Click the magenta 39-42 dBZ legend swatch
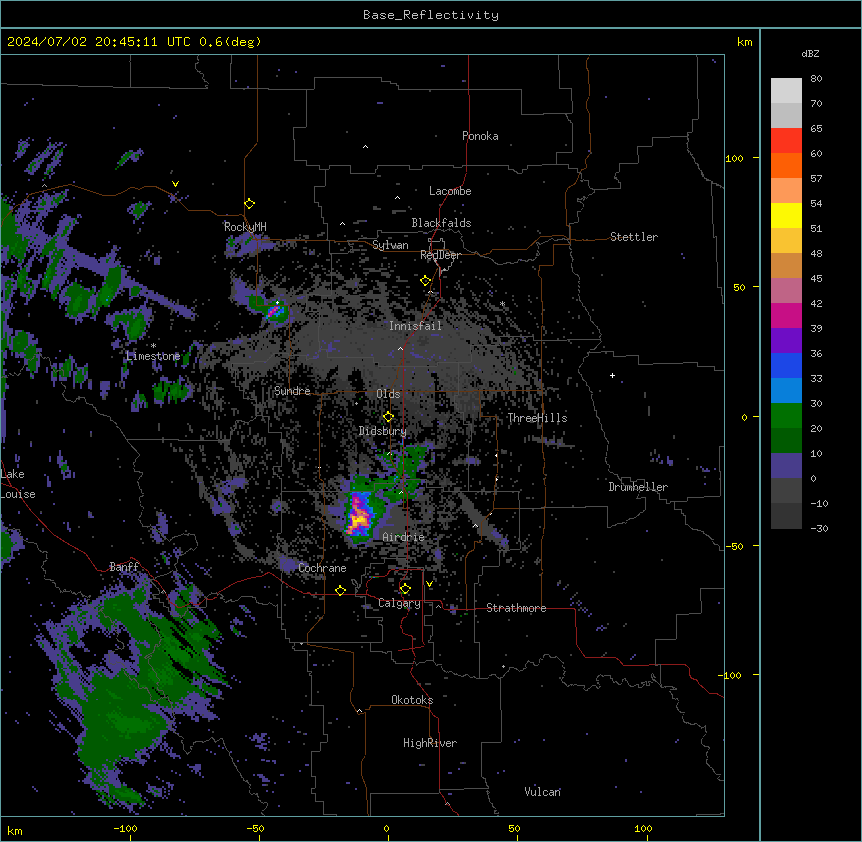The height and width of the screenshot is (842, 862). [786, 315]
